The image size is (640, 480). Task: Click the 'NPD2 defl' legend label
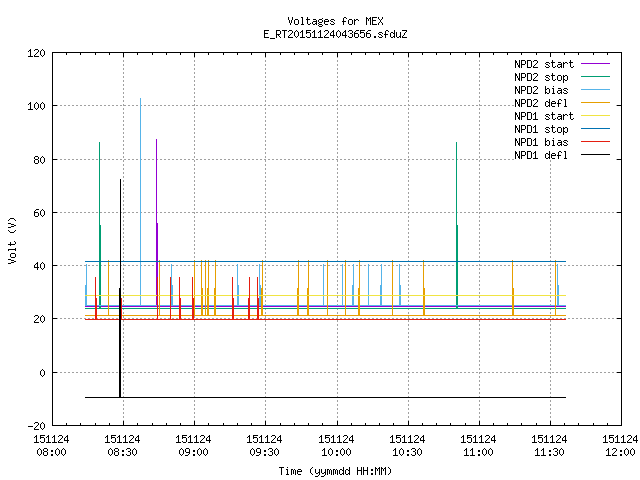(541, 103)
